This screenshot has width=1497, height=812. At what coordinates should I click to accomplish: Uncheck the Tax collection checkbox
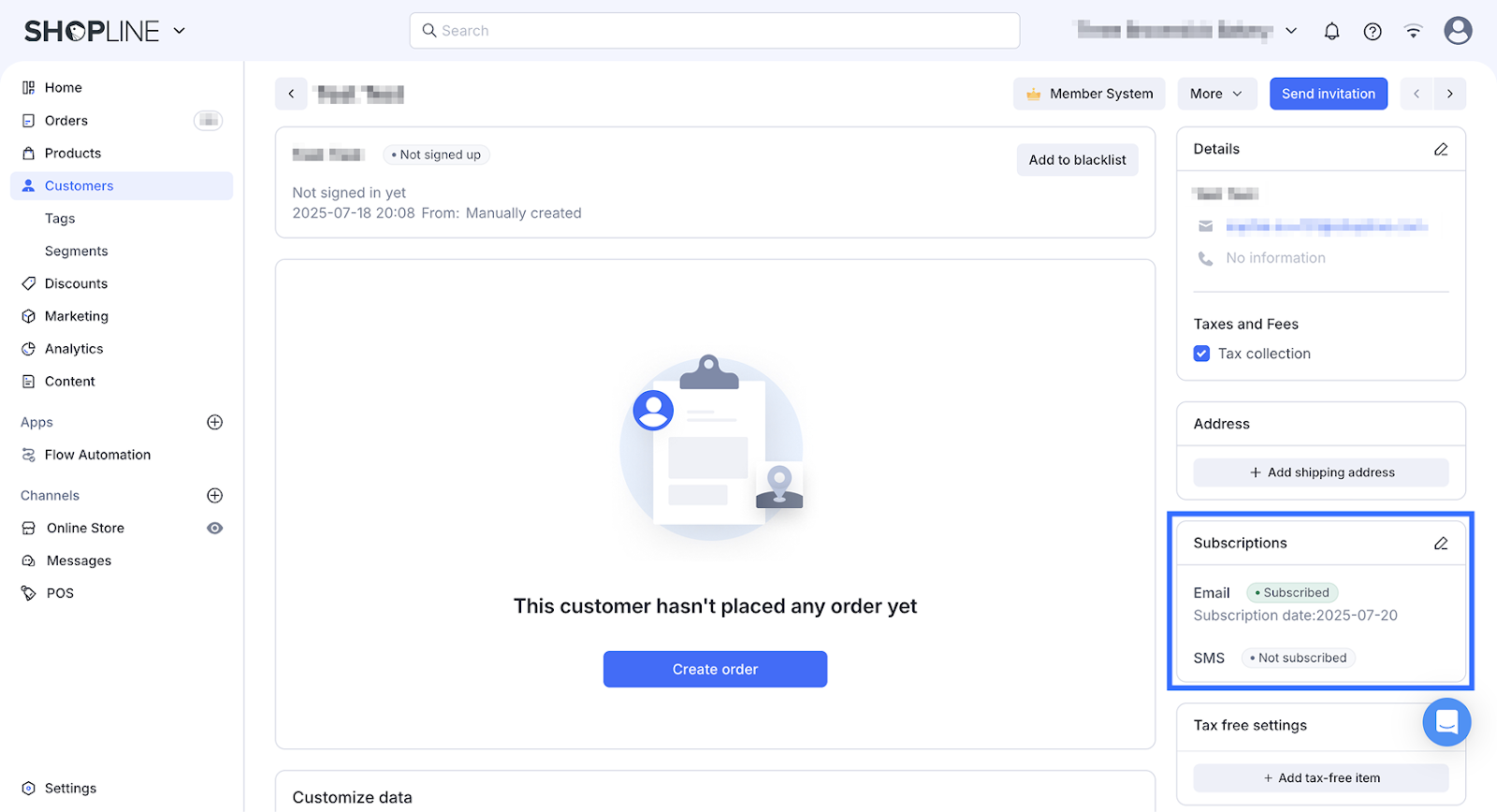1202,354
